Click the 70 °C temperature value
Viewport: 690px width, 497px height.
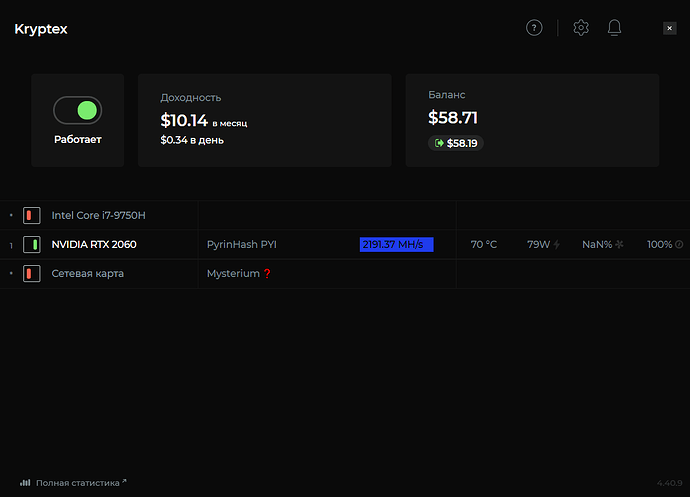(484, 244)
